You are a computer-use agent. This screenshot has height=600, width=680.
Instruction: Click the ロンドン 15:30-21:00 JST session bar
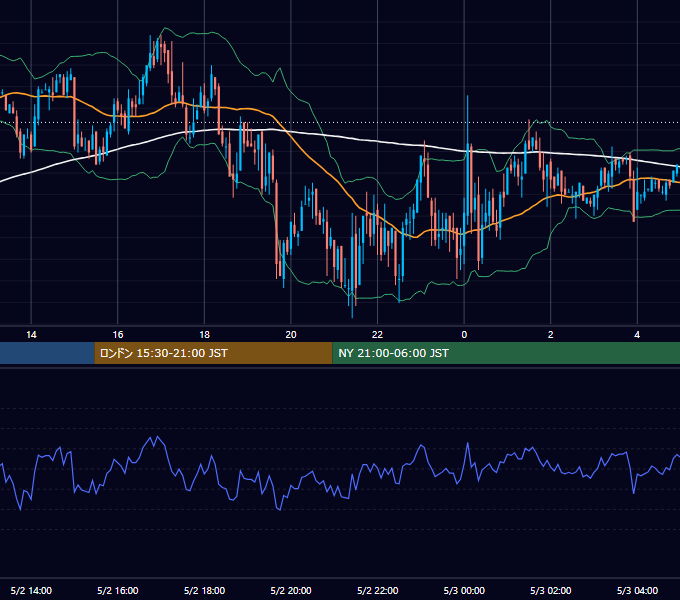213,353
